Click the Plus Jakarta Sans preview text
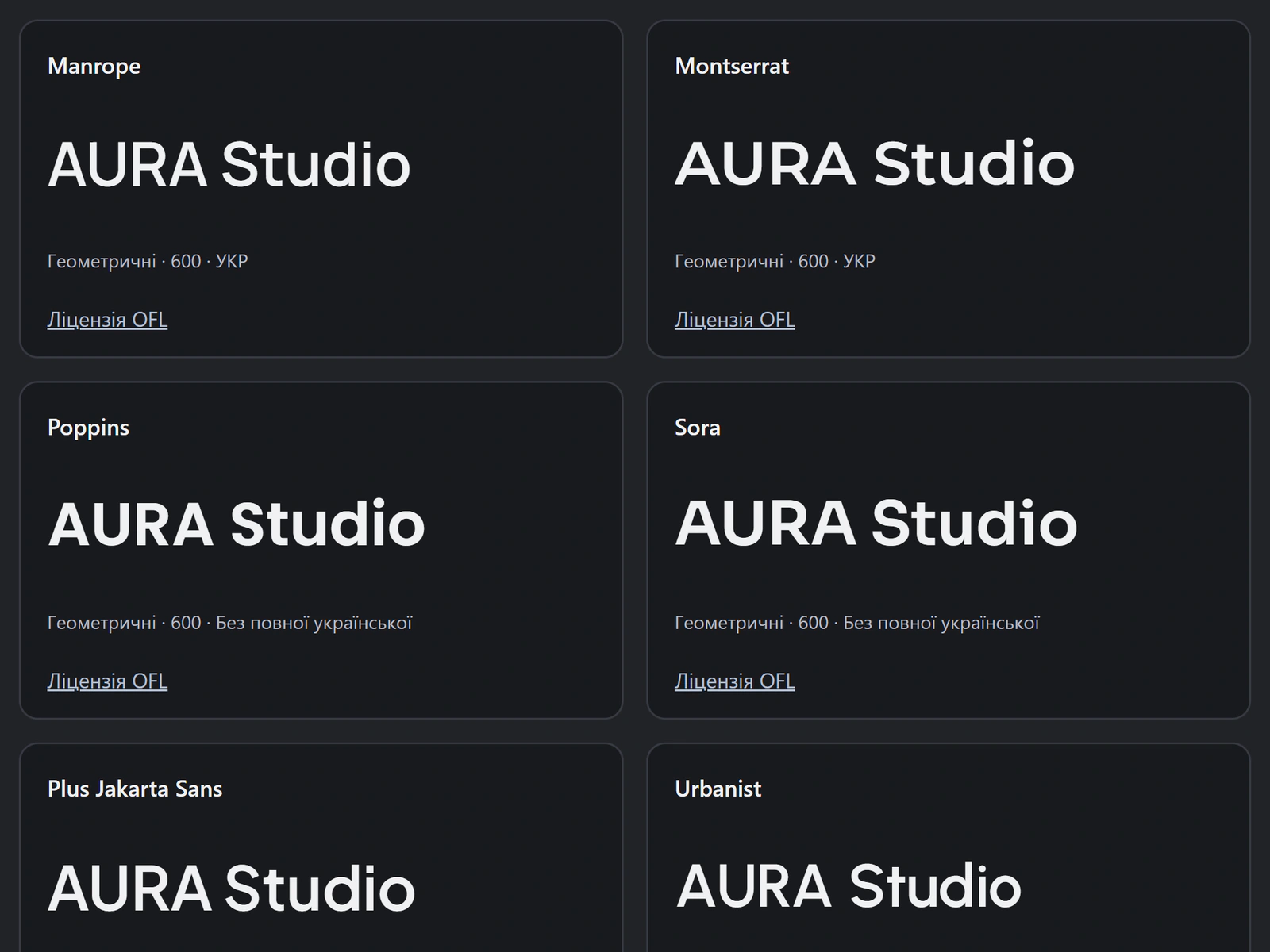 point(232,889)
